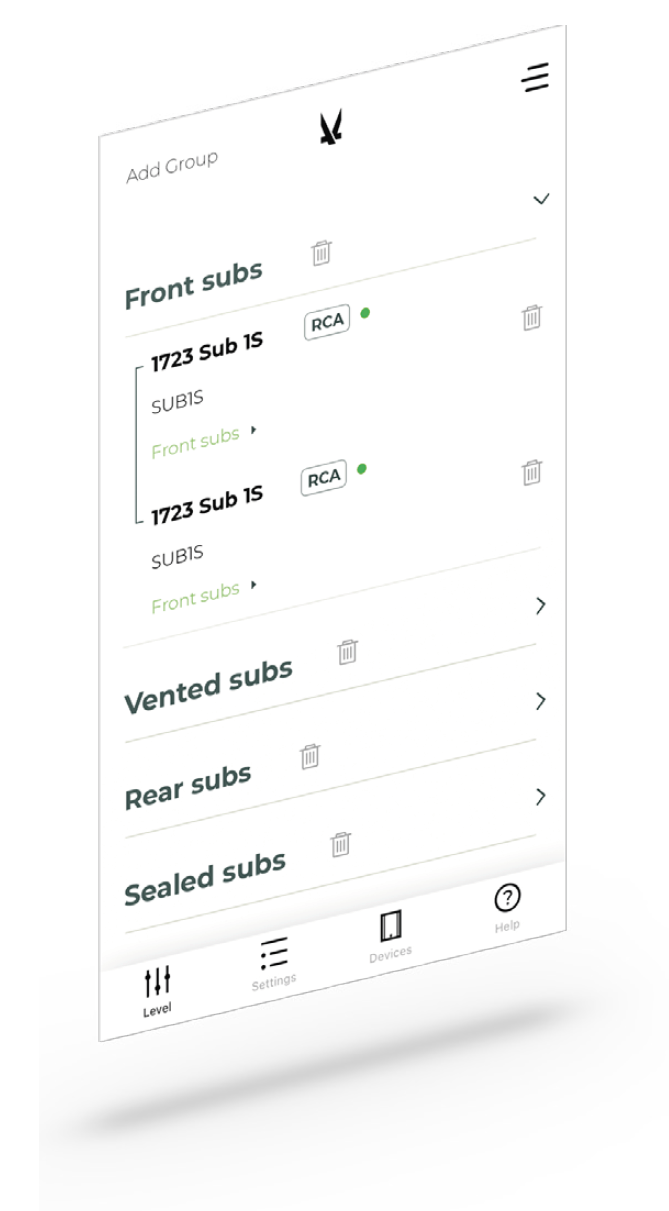Delete the Front subs group
The width and height of the screenshot is (669, 1211).
click(321, 253)
